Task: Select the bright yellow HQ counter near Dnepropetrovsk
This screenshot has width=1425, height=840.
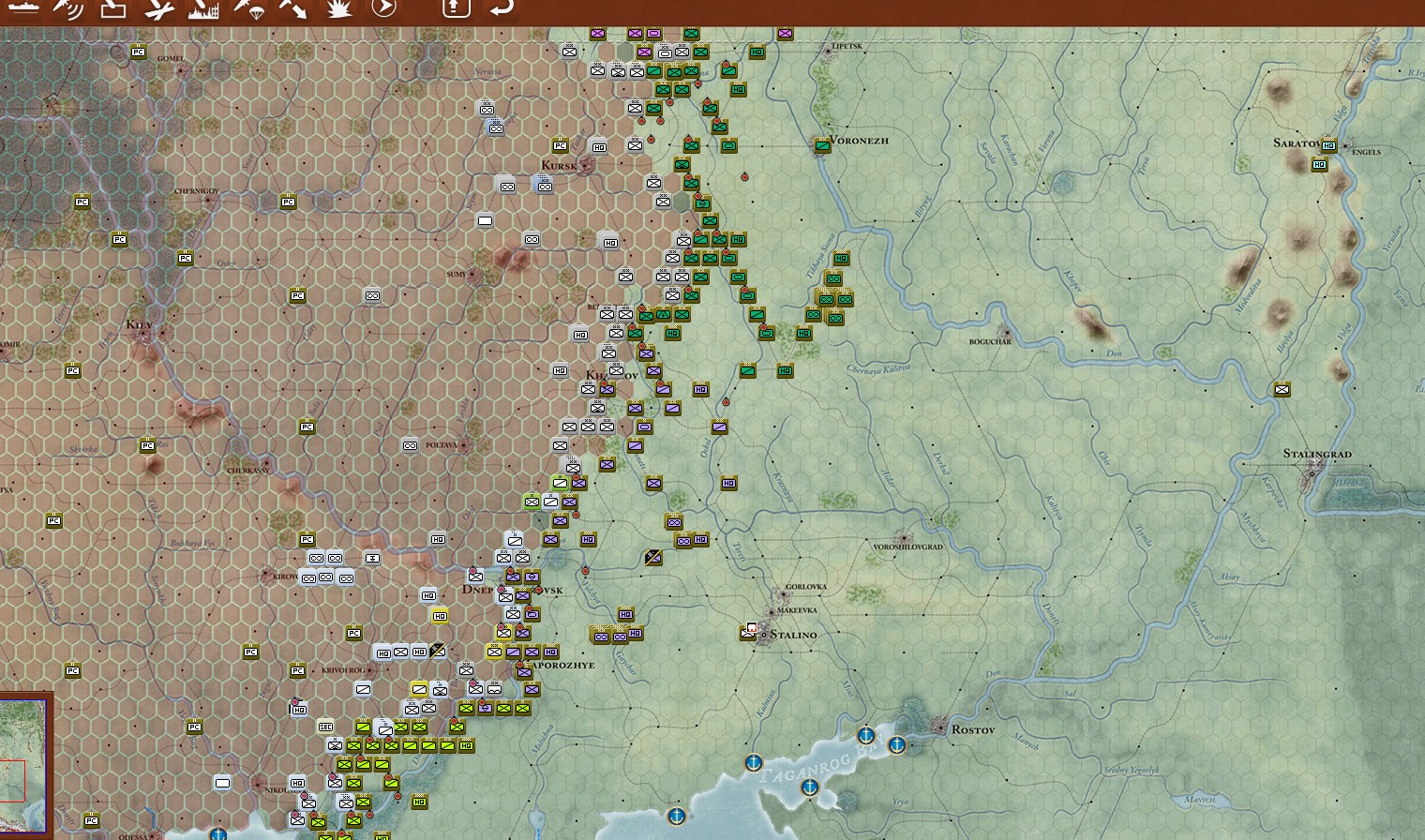Action: (439, 615)
